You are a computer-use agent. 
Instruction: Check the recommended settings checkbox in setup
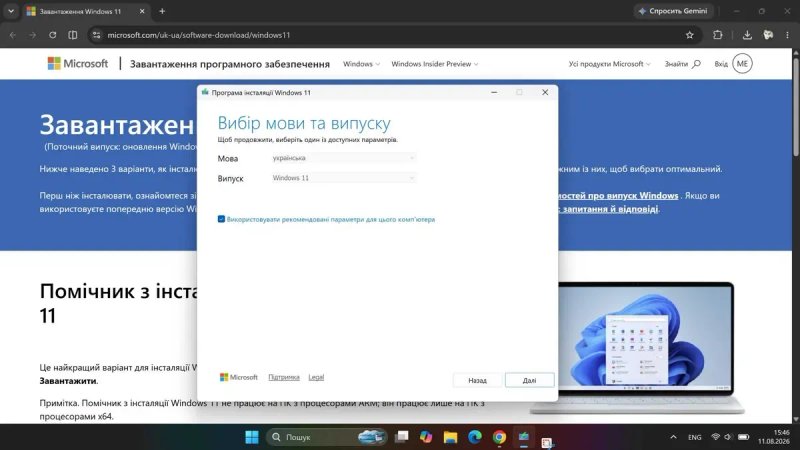click(x=221, y=219)
